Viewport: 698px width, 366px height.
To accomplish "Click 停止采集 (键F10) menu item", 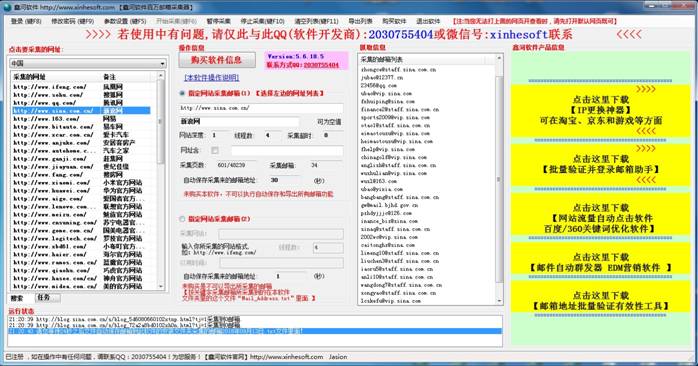I will [262, 21].
